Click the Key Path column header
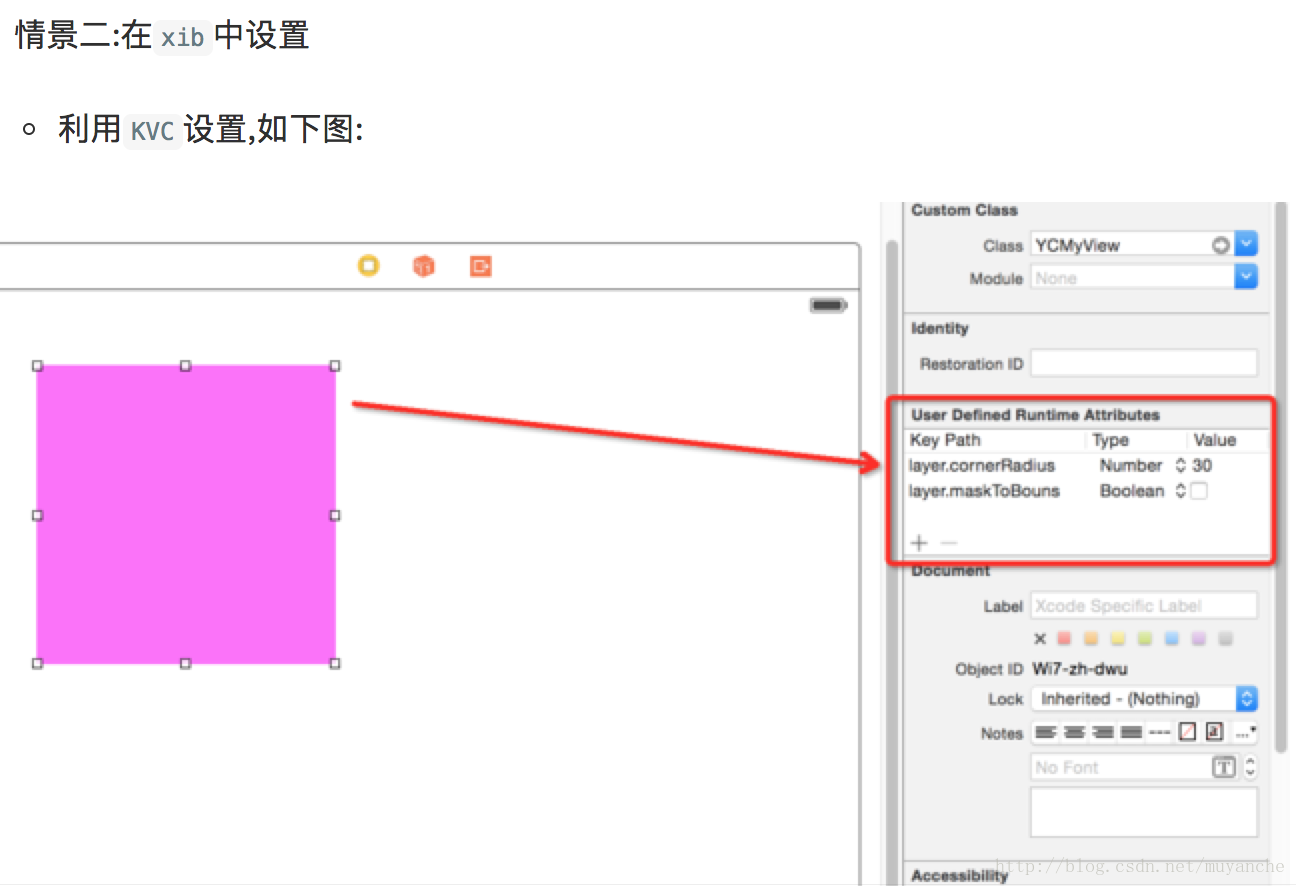This screenshot has height=886, width=1296. click(x=945, y=440)
